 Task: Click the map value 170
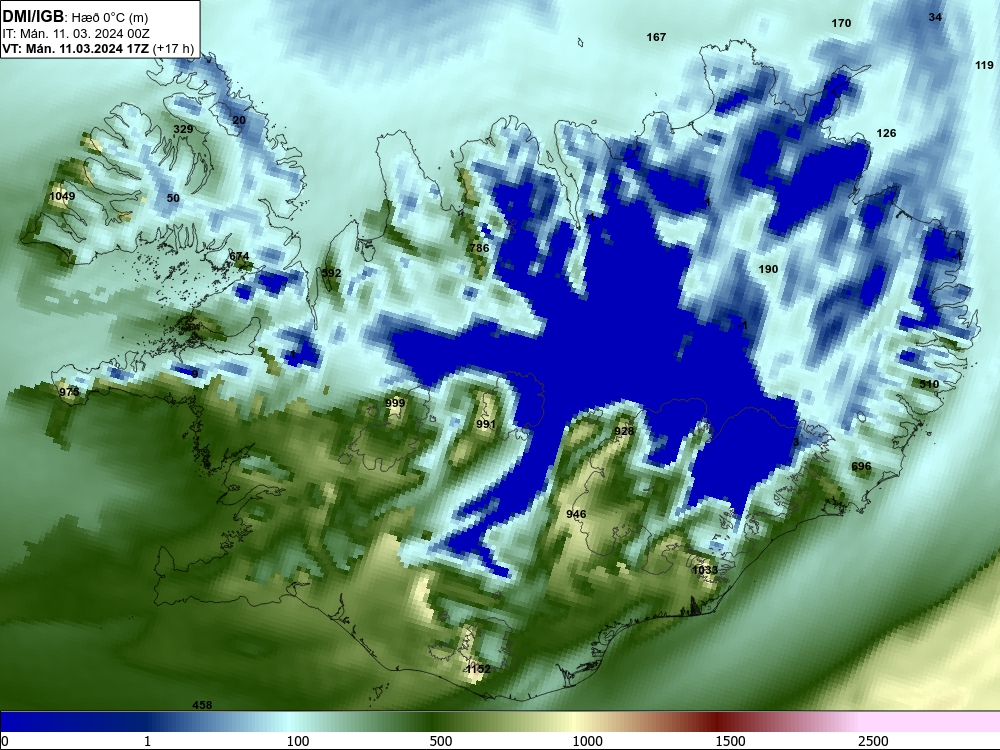(x=841, y=23)
